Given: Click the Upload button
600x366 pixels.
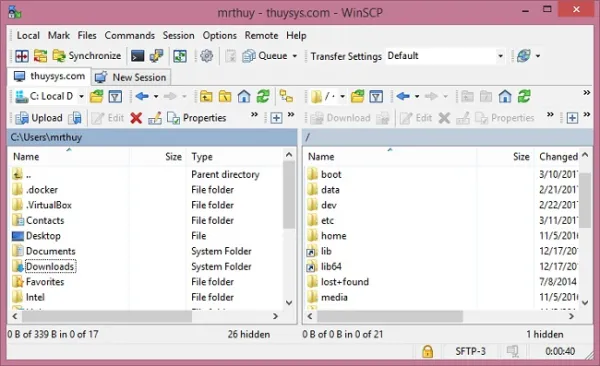Looking at the screenshot, I should (x=39, y=118).
